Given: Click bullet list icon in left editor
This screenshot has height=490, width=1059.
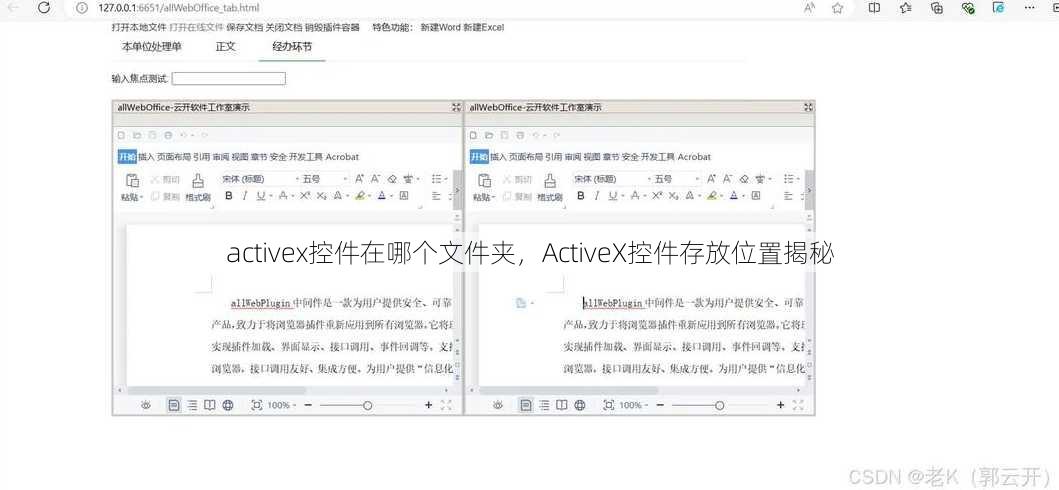Looking at the screenshot, I should pos(436,179).
